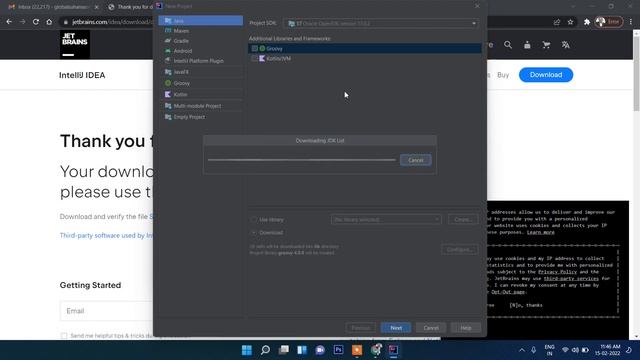
Task: Open the shopping cart icon
Action: point(546,45)
